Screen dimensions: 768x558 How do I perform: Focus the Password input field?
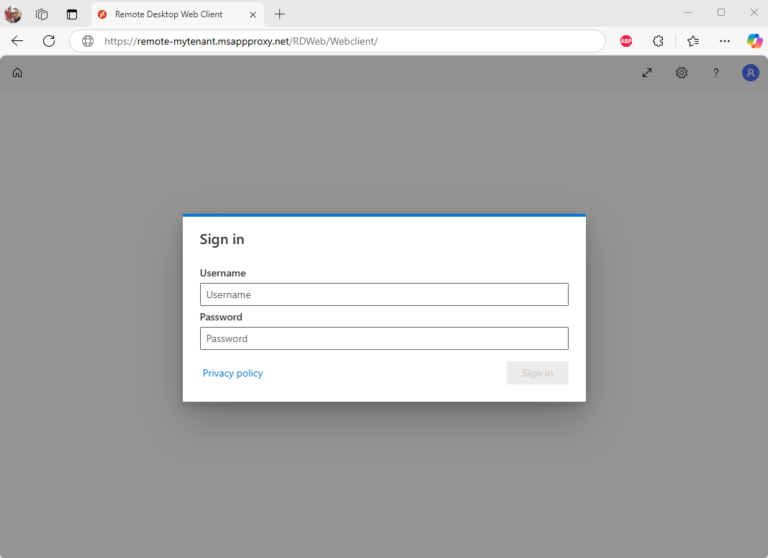pyautogui.click(x=384, y=339)
